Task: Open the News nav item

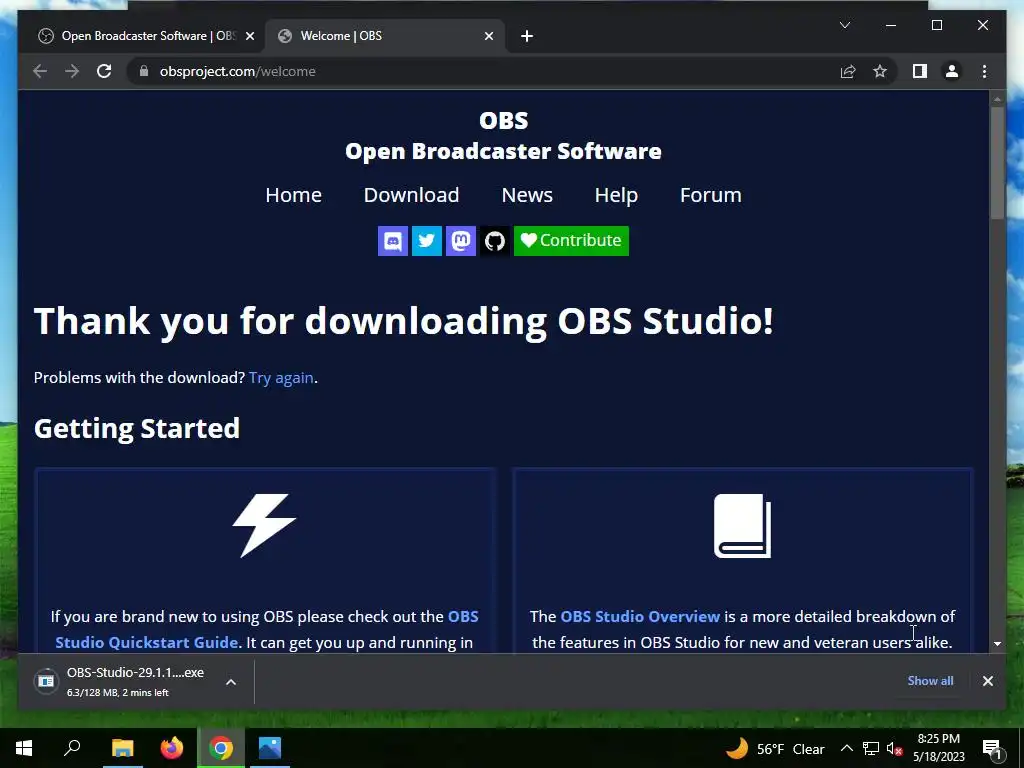Action: coord(527,195)
